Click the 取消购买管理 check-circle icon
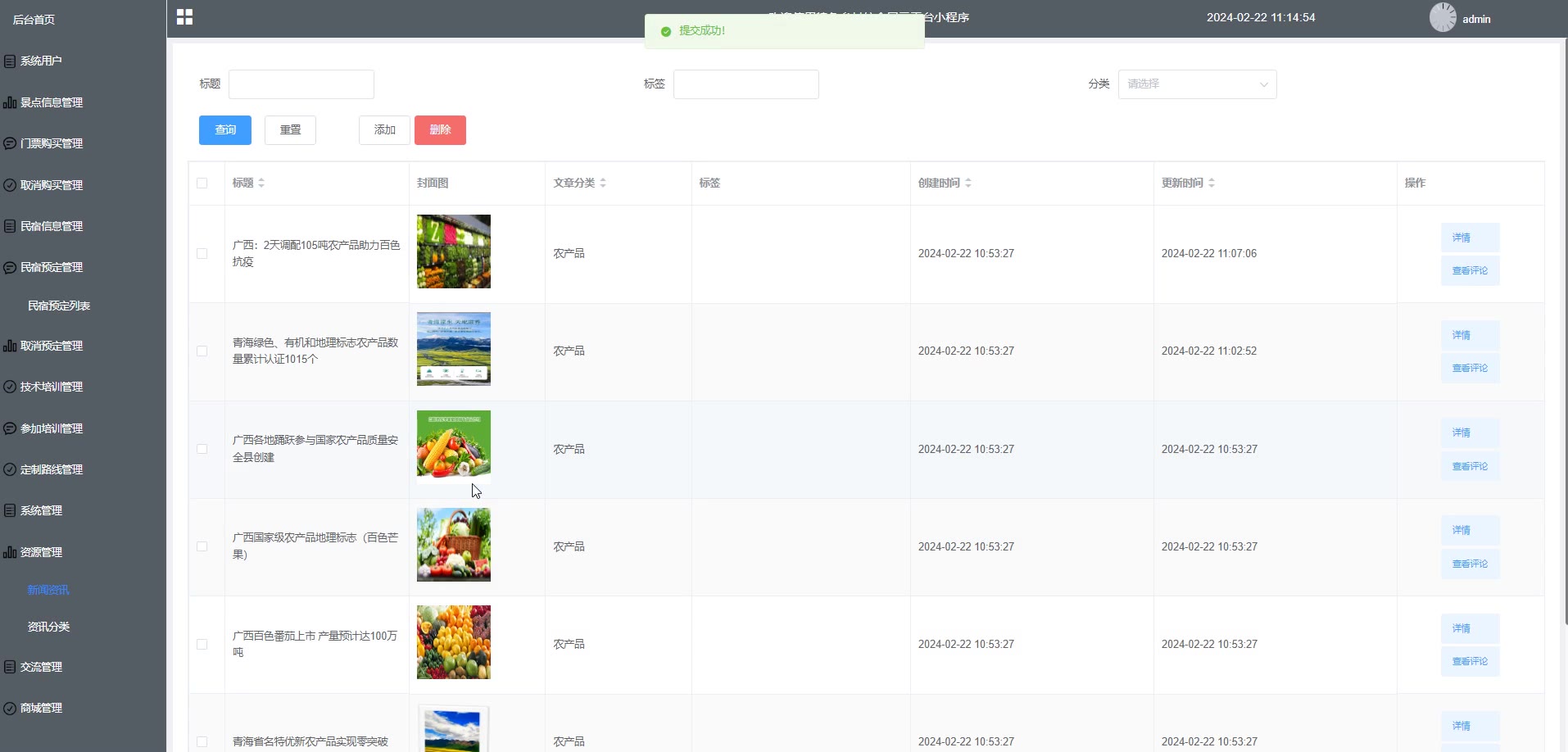1568x752 pixels. coord(10,185)
